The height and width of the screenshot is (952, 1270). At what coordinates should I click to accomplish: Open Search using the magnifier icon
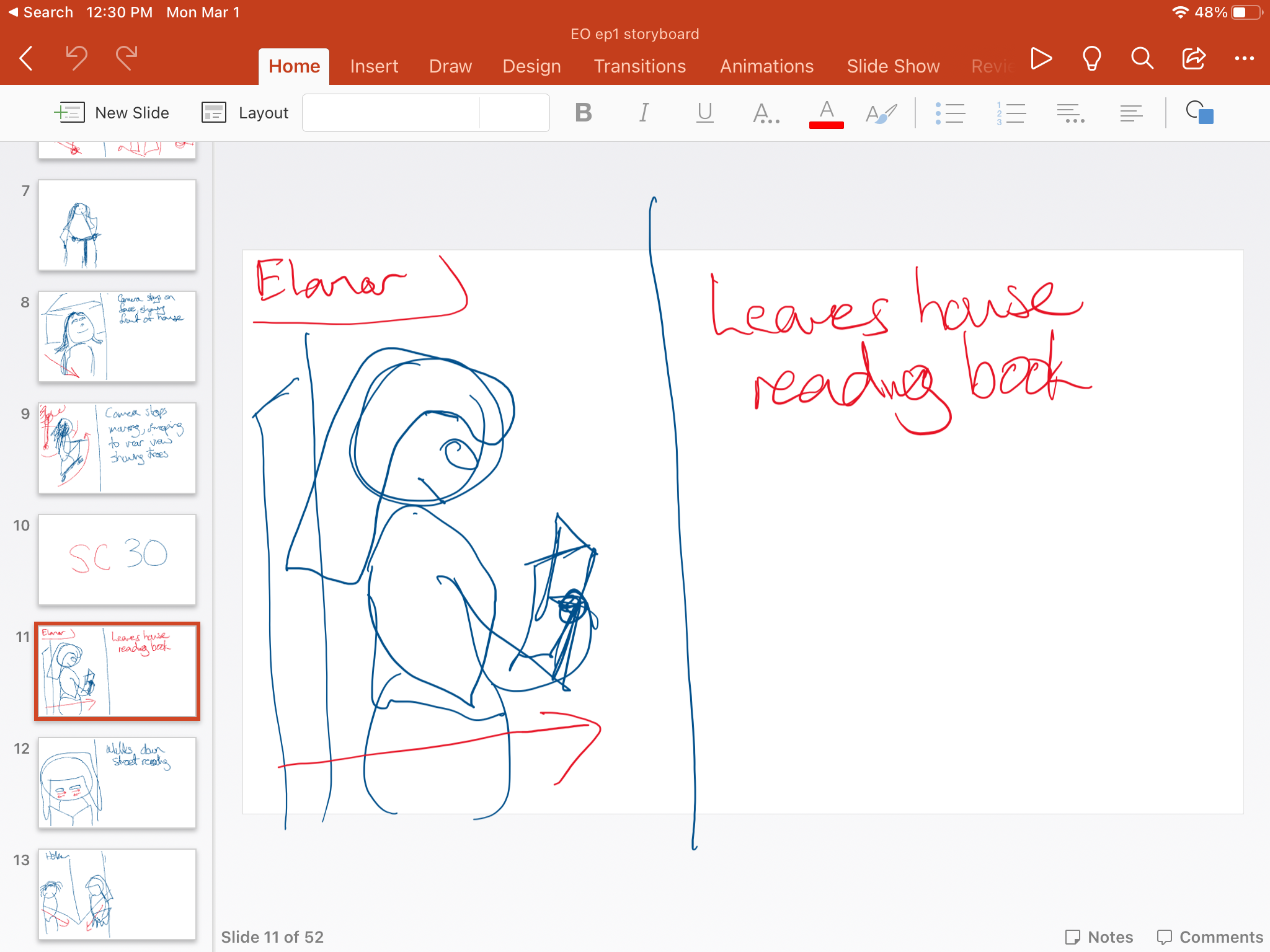pos(1142,59)
